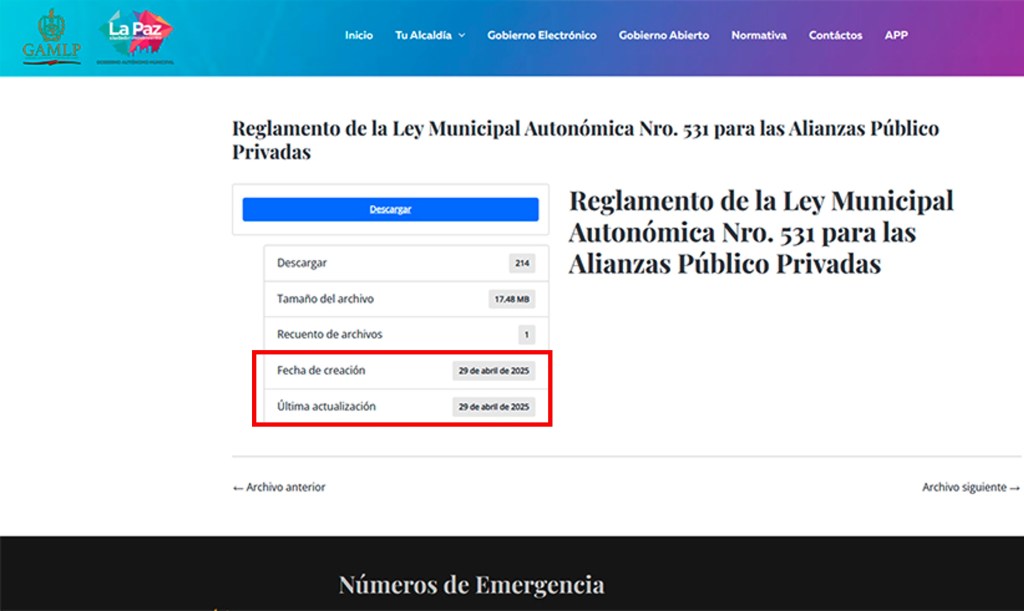
Task: Click the Fecha de creación date badge
Action: [493, 371]
